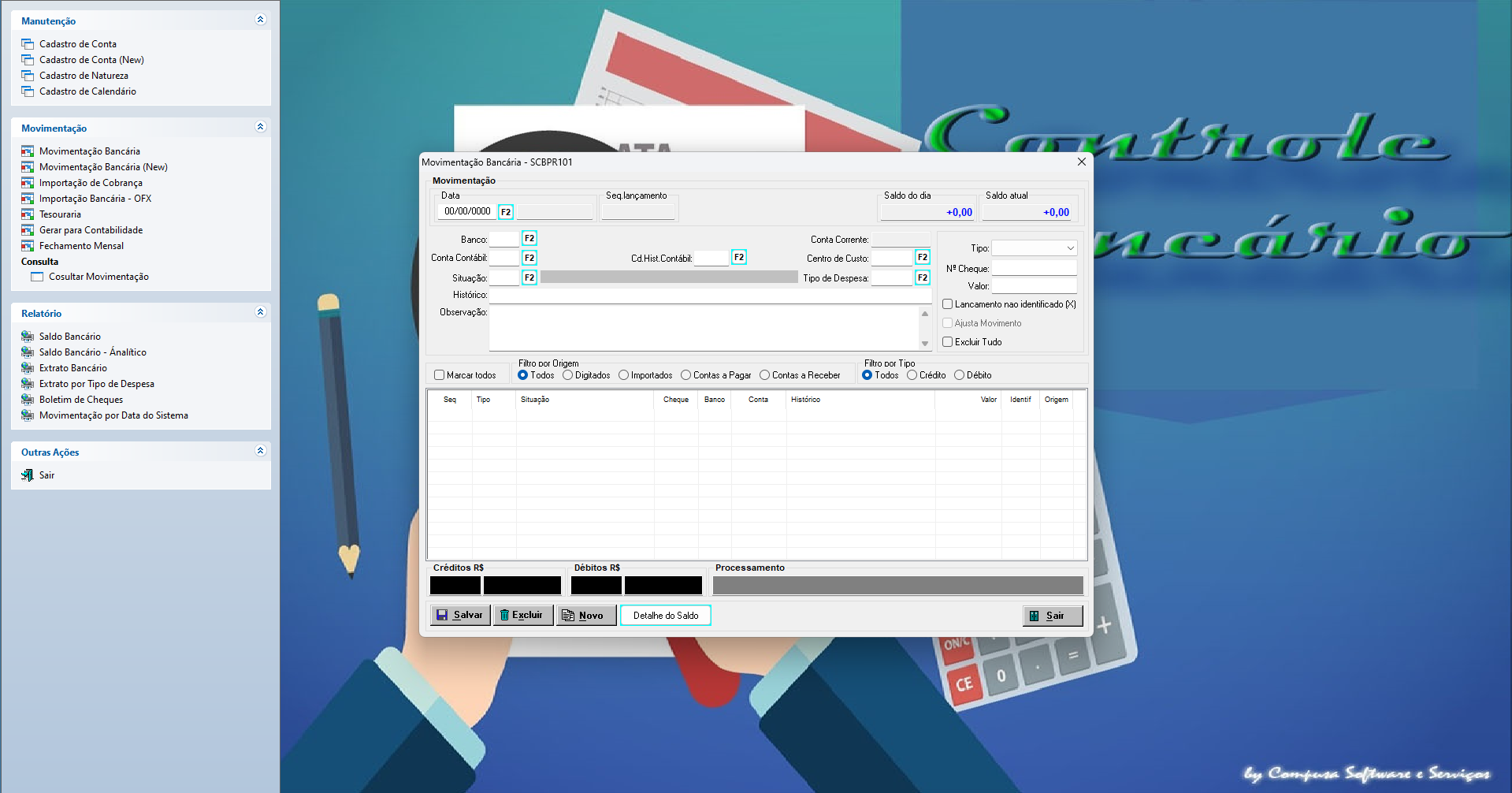Click F2 lookup for Centro de Custo
This screenshot has height=793, width=1512.
923,257
